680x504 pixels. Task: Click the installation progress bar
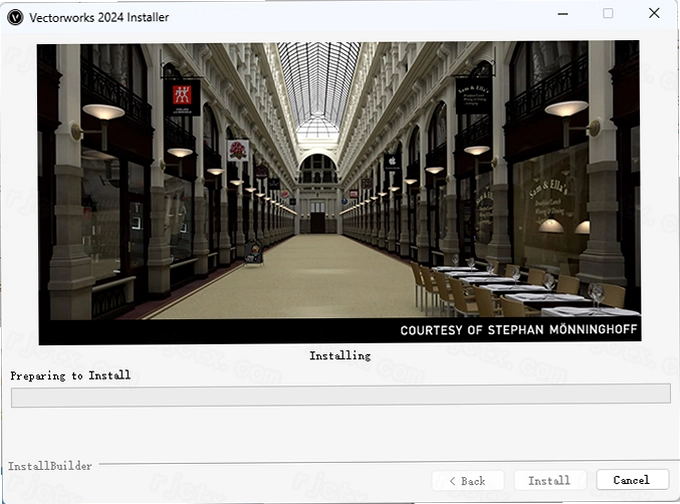(341, 395)
